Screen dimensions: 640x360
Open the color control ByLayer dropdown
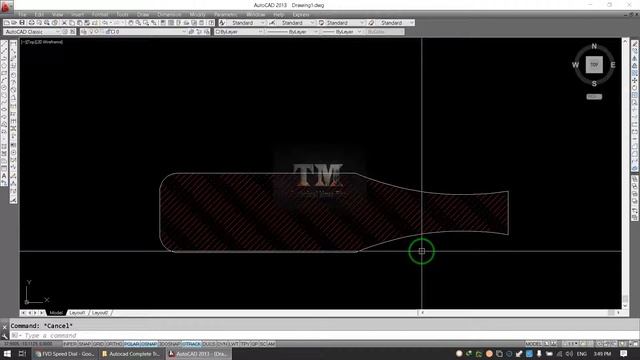pyautogui.click(x=260, y=31)
